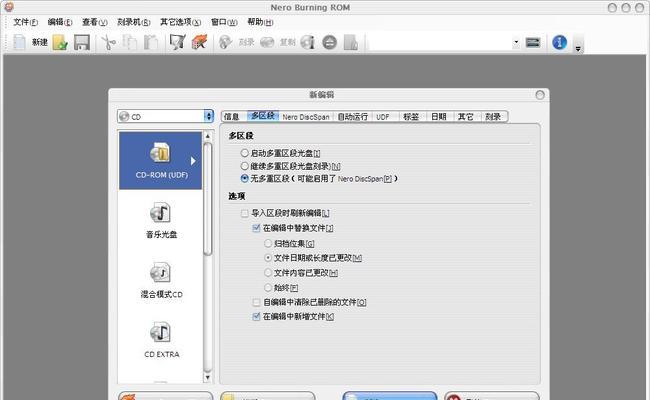Screen dimensions: 650x400
Task: Switch to the UDF tab
Action: coord(383,117)
